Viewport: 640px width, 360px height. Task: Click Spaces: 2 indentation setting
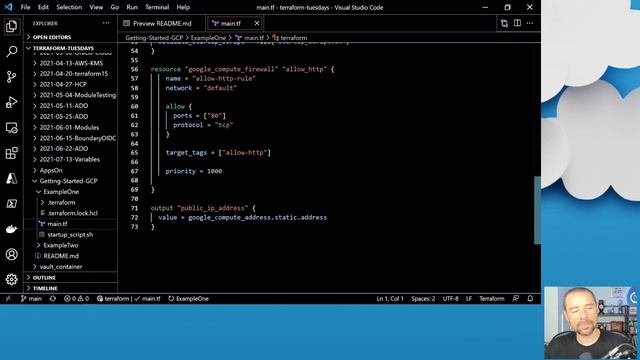423,299
